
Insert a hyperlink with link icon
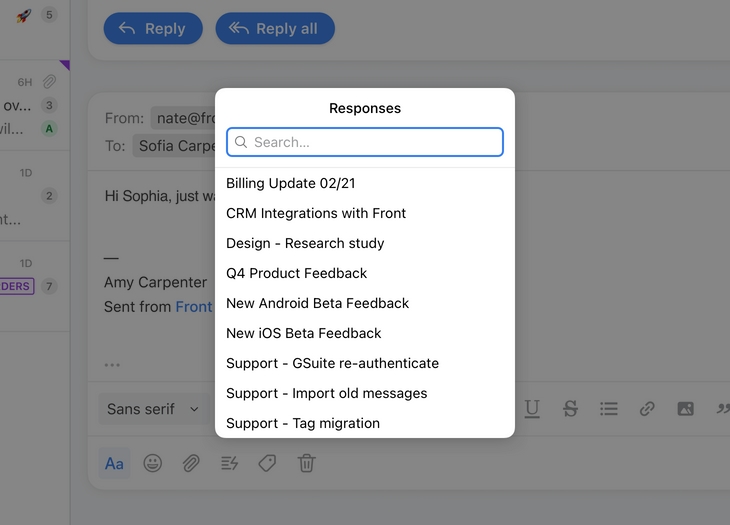647,408
